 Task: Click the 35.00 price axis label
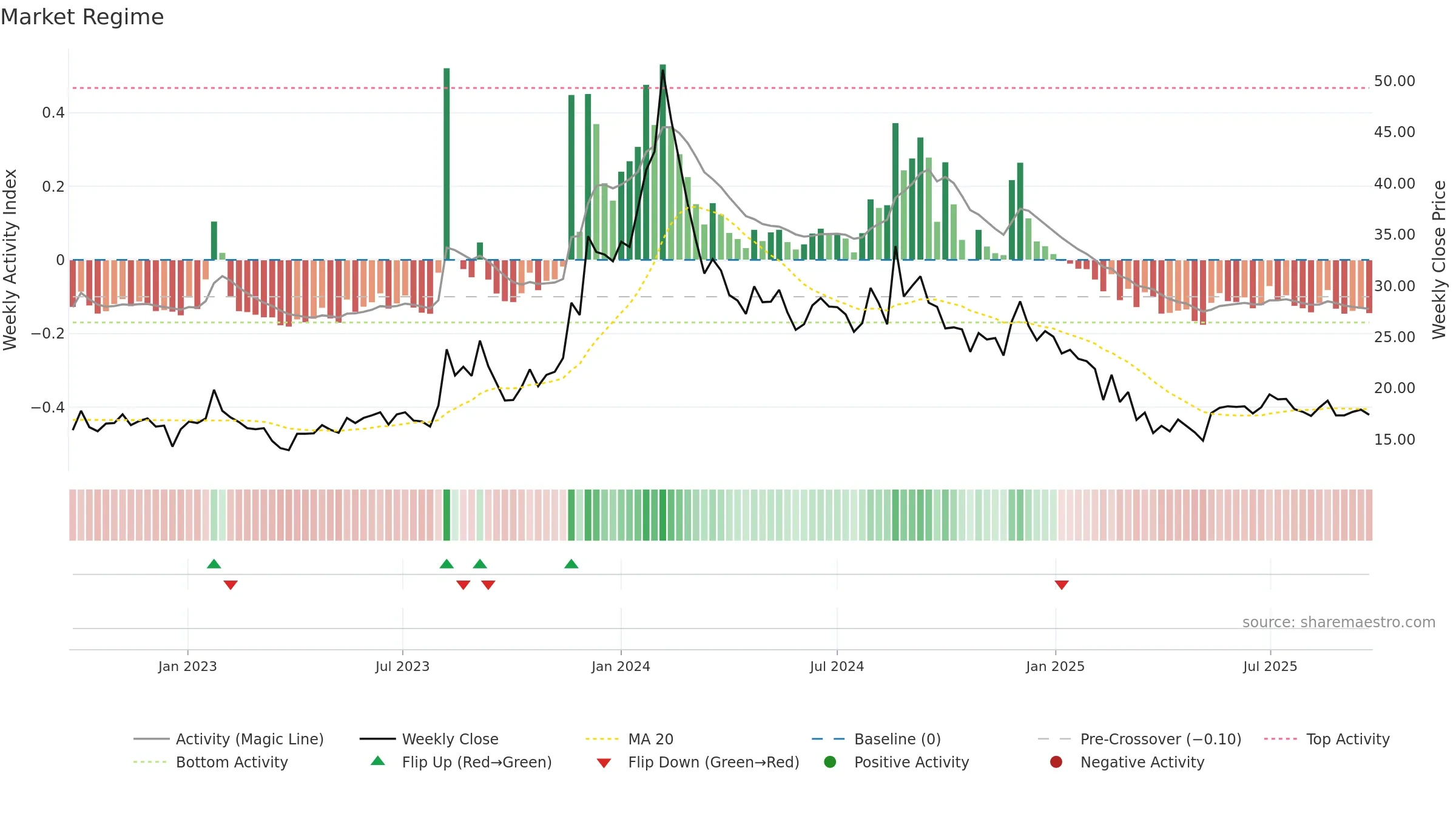pyautogui.click(x=1395, y=234)
